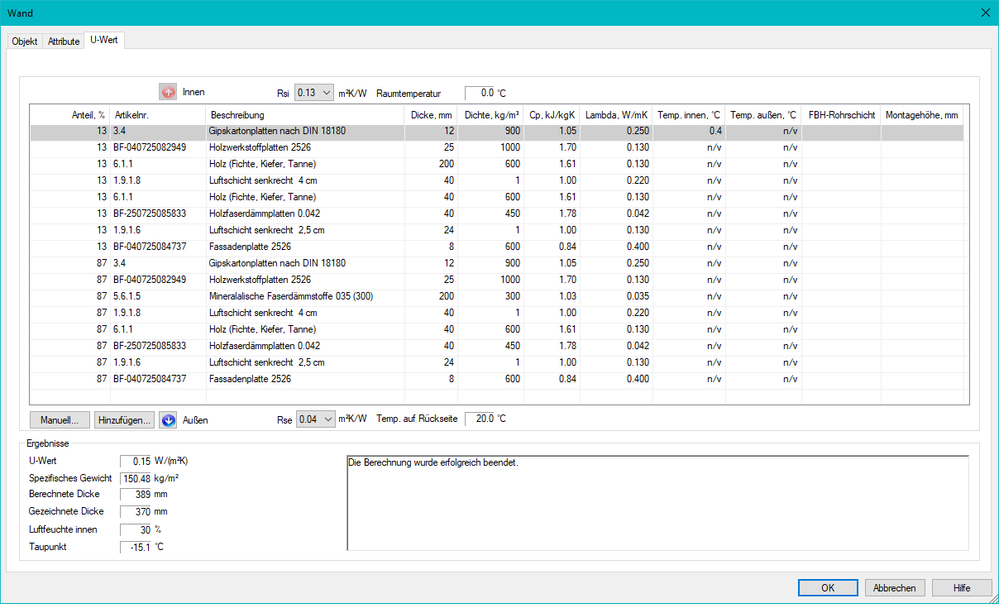This screenshot has height=604, width=999.
Task: Switch to the Attribute tab
Action: [x=64, y=41]
